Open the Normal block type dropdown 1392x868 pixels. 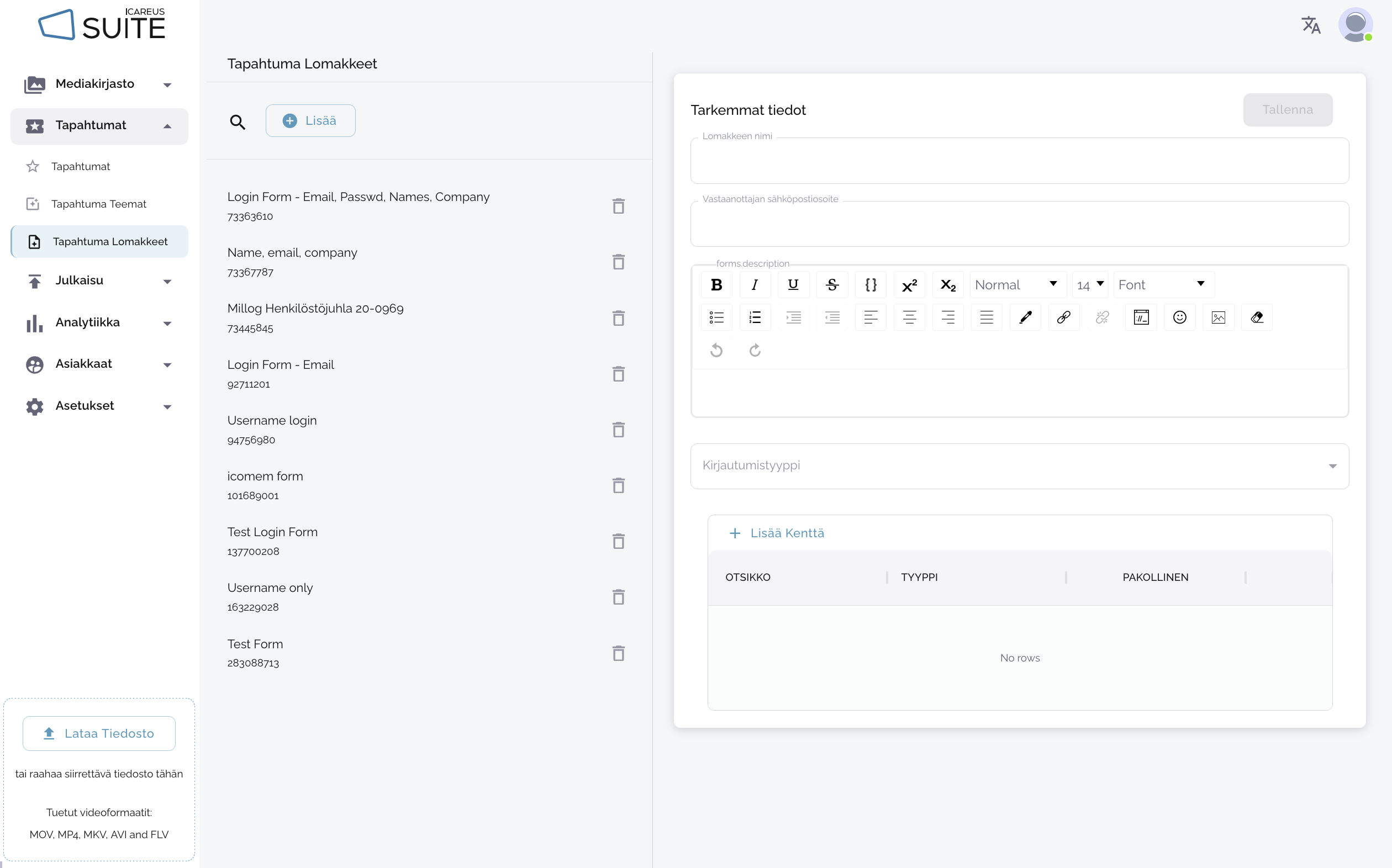tap(1016, 285)
